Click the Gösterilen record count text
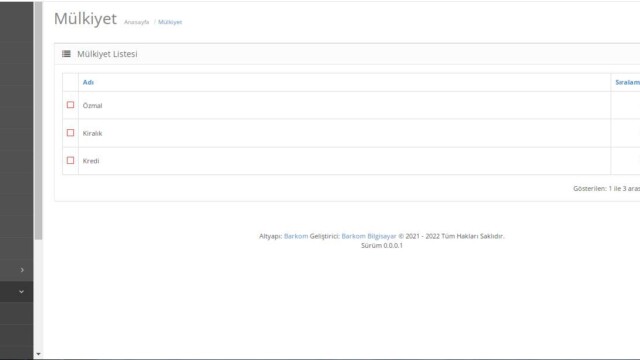Image resolution: width=640 pixels, height=360 pixels. (606, 189)
